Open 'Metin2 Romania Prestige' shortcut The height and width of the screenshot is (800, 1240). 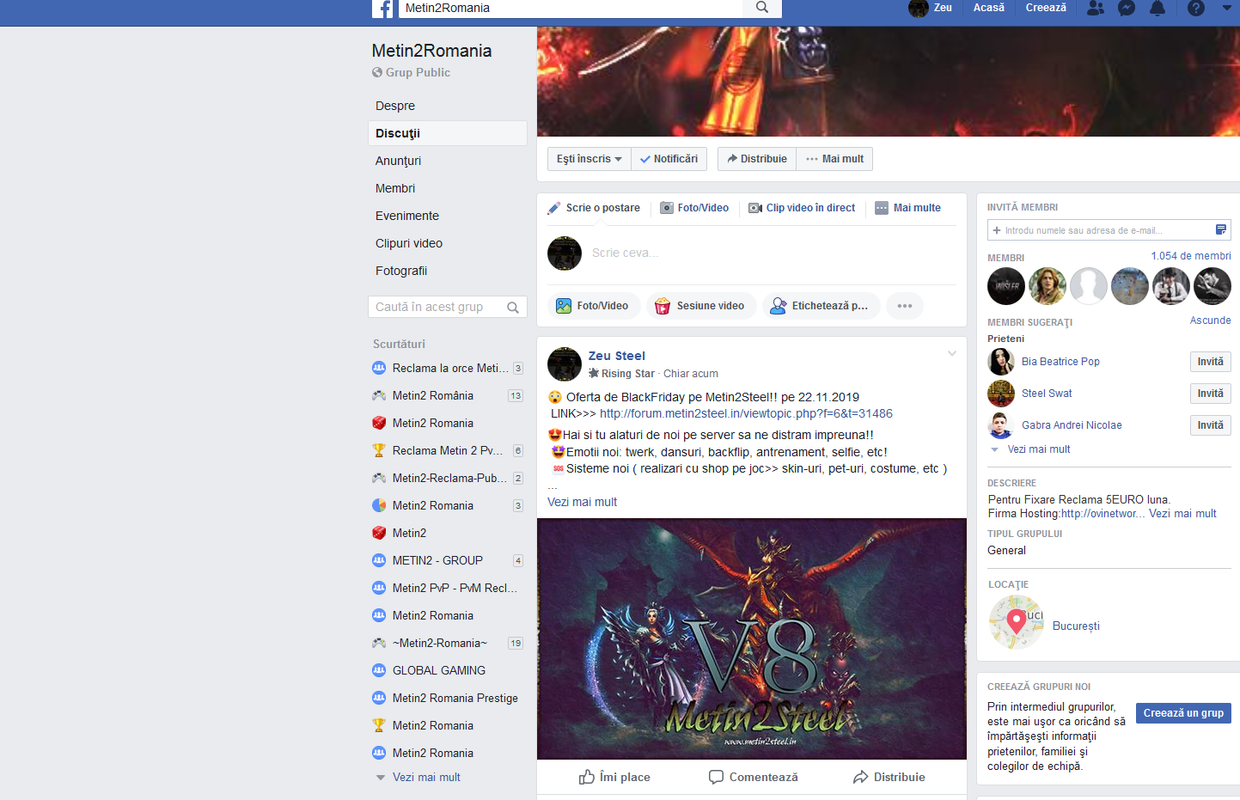[x=447, y=698]
